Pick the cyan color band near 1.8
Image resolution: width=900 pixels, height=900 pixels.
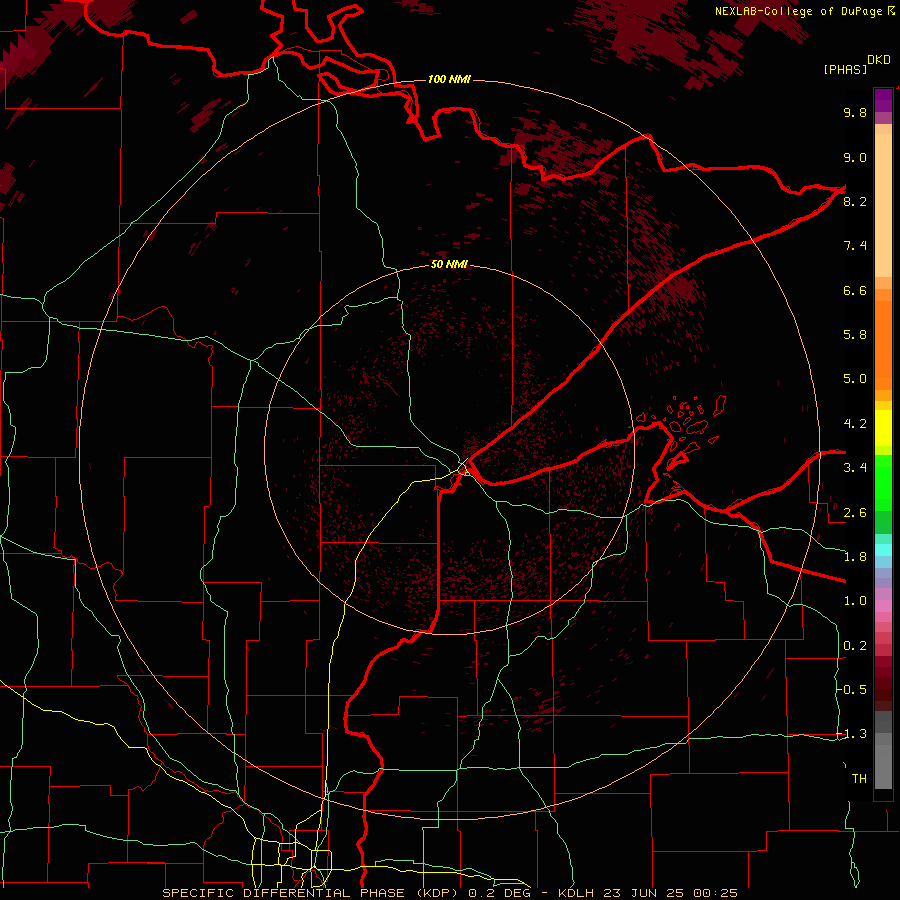click(883, 550)
